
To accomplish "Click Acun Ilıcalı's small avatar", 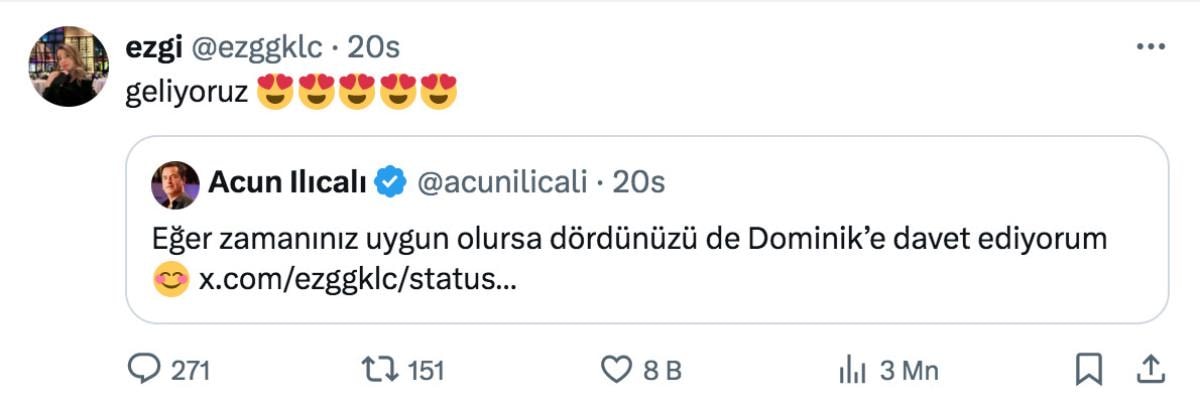I will click(174, 185).
